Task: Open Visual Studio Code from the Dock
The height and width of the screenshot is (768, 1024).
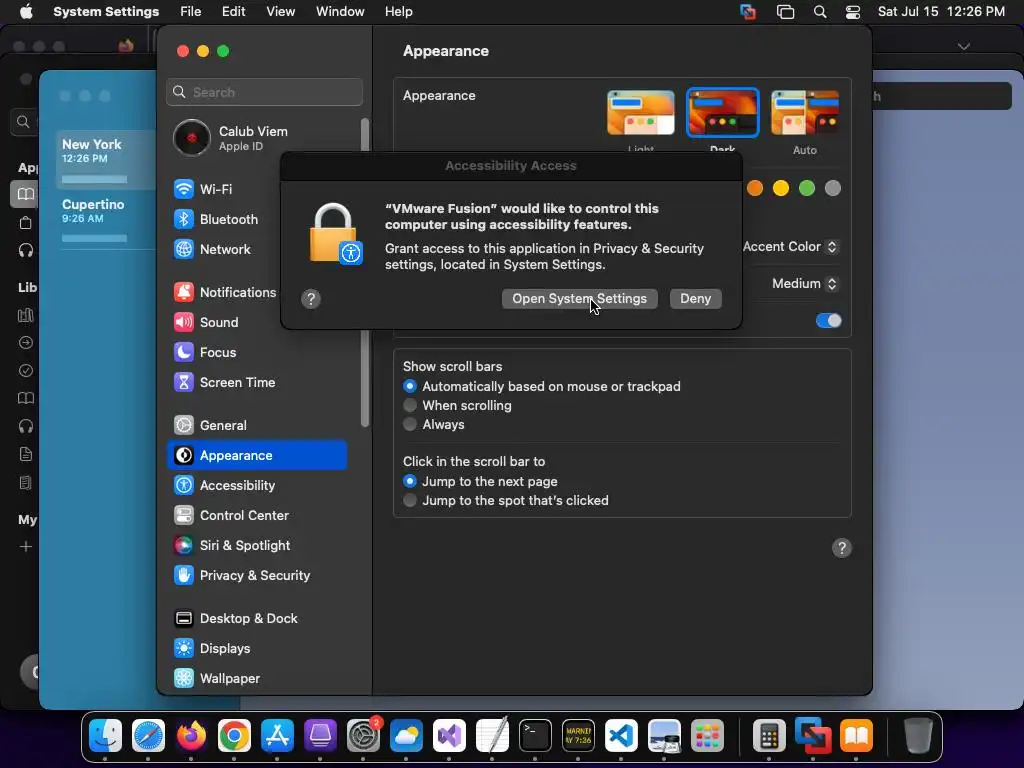Action: [x=621, y=736]
